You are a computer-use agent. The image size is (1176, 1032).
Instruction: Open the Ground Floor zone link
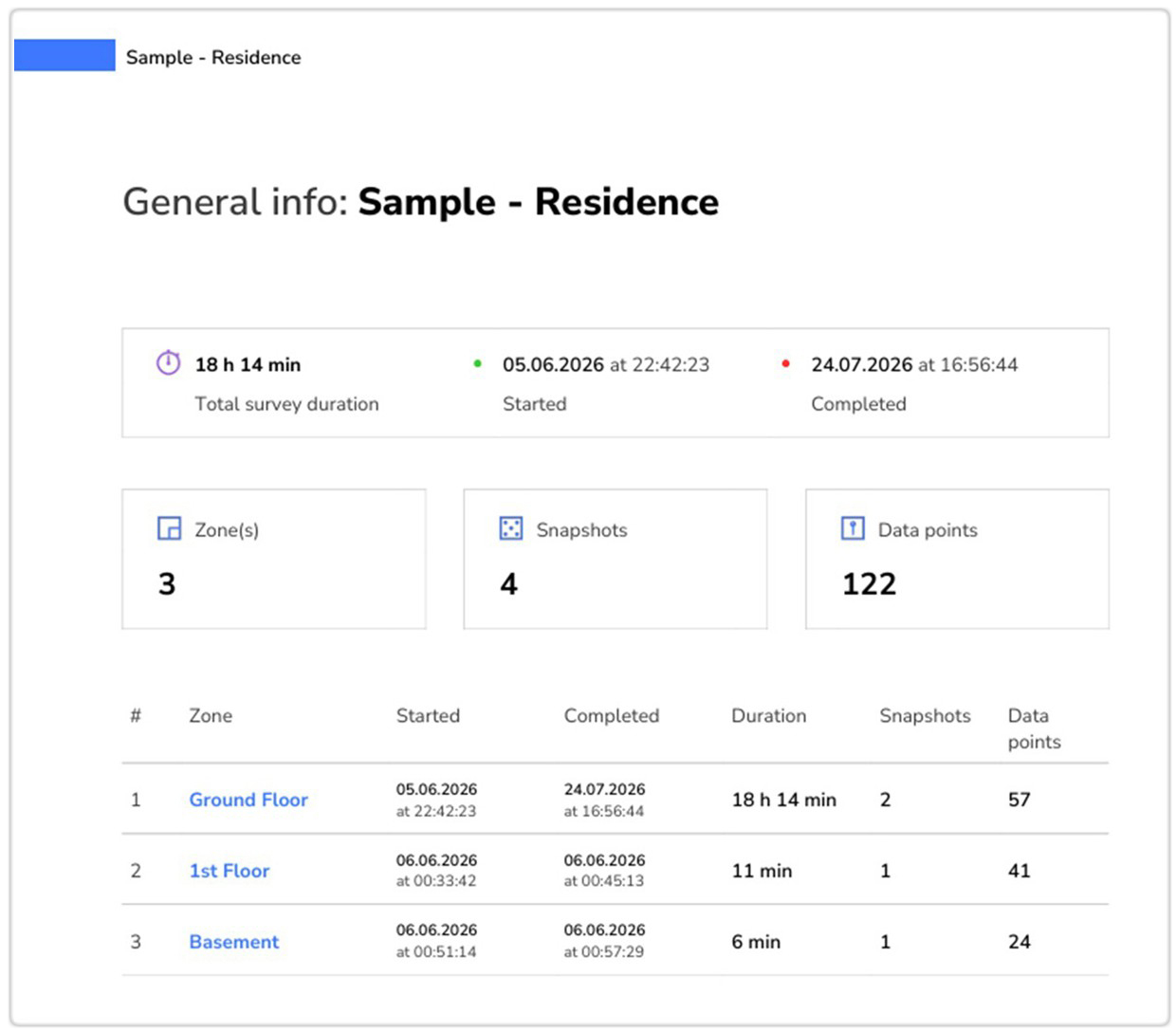tap(248, 800)
